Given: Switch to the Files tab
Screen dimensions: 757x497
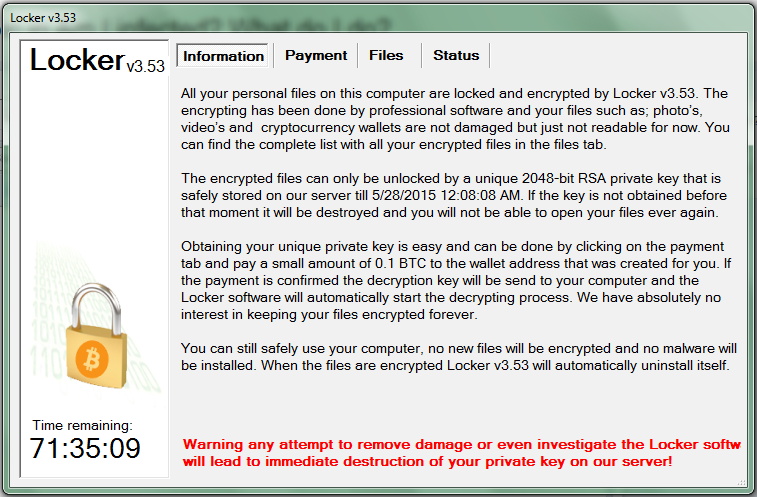Looking at the screenshot, I should tap(386, 56).
